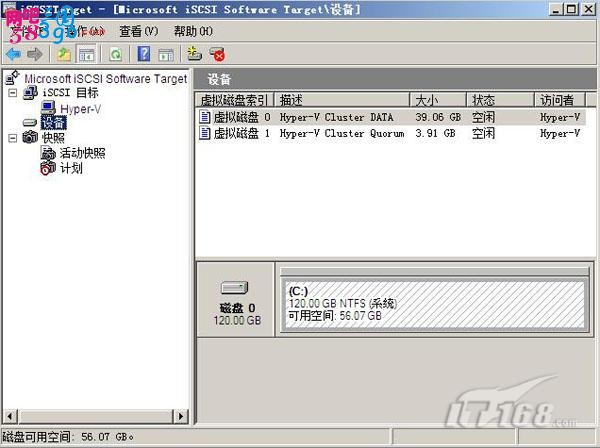Sort by 状态 column header
600x448 pixels.
500,100
